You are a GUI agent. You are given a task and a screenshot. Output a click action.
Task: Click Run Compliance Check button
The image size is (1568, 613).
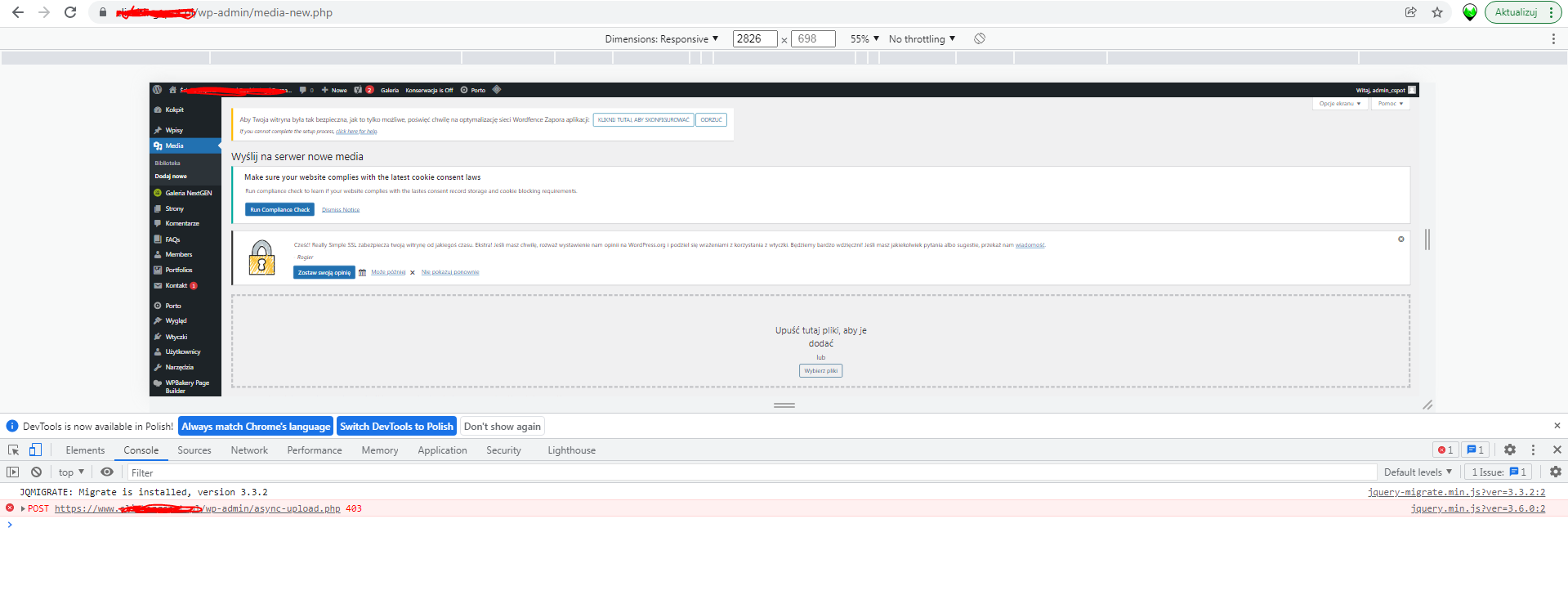tap(279, 209)
